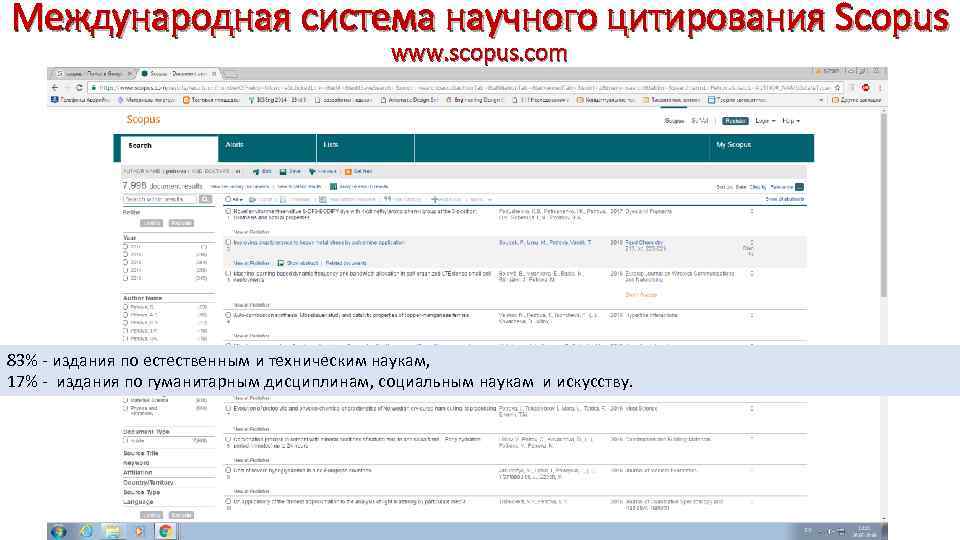Tick the checkbox of the third result
The height and width of the screenshot is (540, 960).
point(228,274)
